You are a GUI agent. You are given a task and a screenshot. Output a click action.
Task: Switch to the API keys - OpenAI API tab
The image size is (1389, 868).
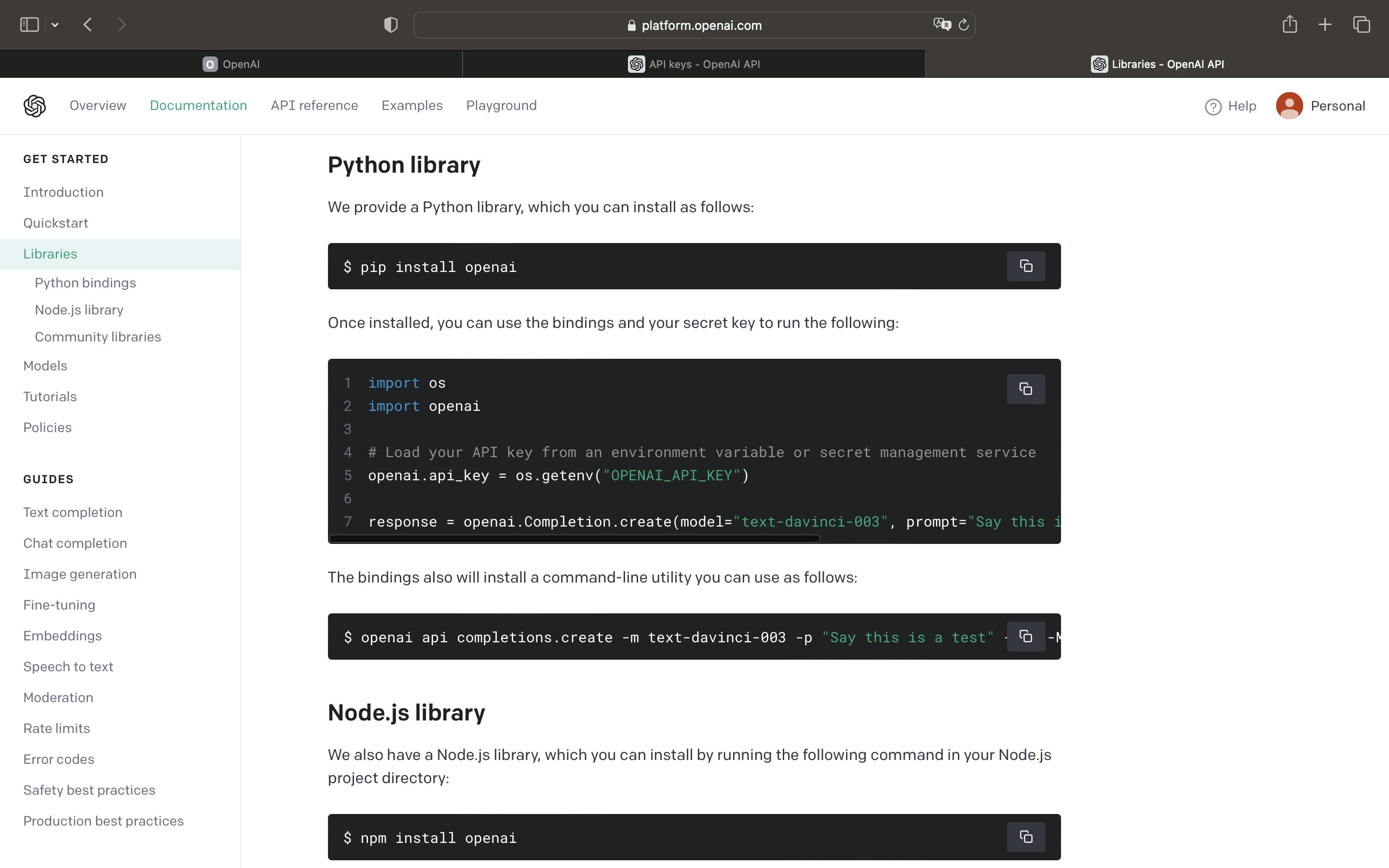(x=694, y=64)
